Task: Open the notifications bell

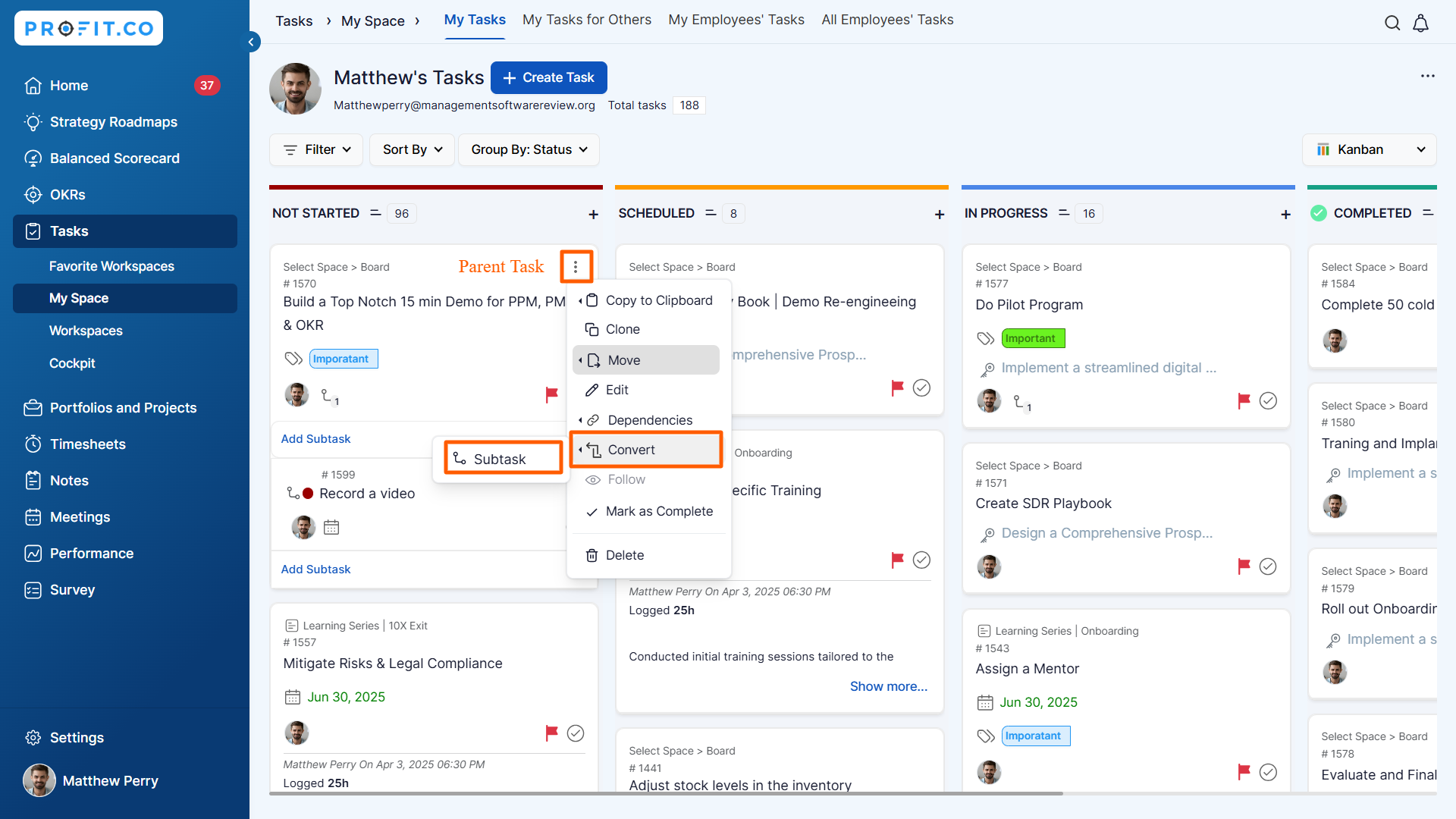Action: click(x=1420, y=23)
